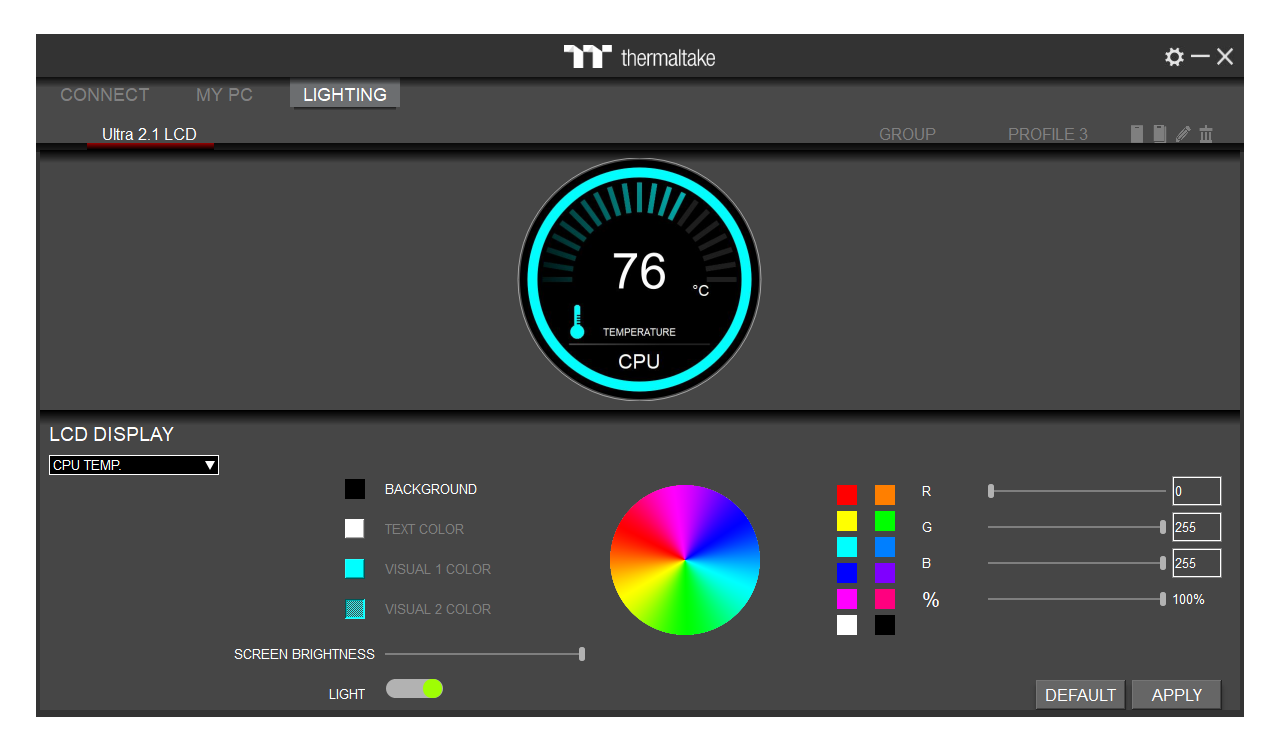This screenshot has height=750, width=1280.
Task: Toggle the LIGHT switch off
Action: pos(414,689)
